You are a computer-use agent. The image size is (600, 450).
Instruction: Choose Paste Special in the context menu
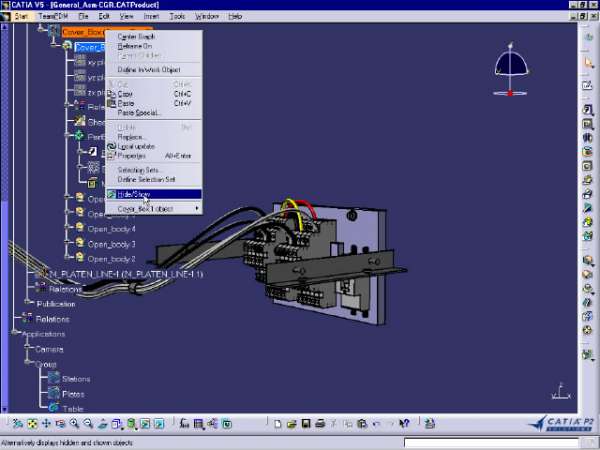click(x=154, y=113)
